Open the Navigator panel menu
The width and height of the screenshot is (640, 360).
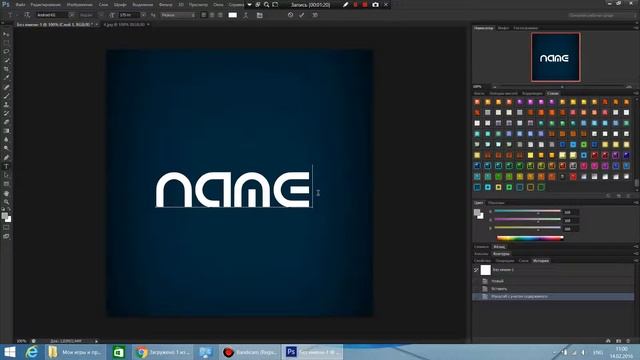(x=636, y=28)
